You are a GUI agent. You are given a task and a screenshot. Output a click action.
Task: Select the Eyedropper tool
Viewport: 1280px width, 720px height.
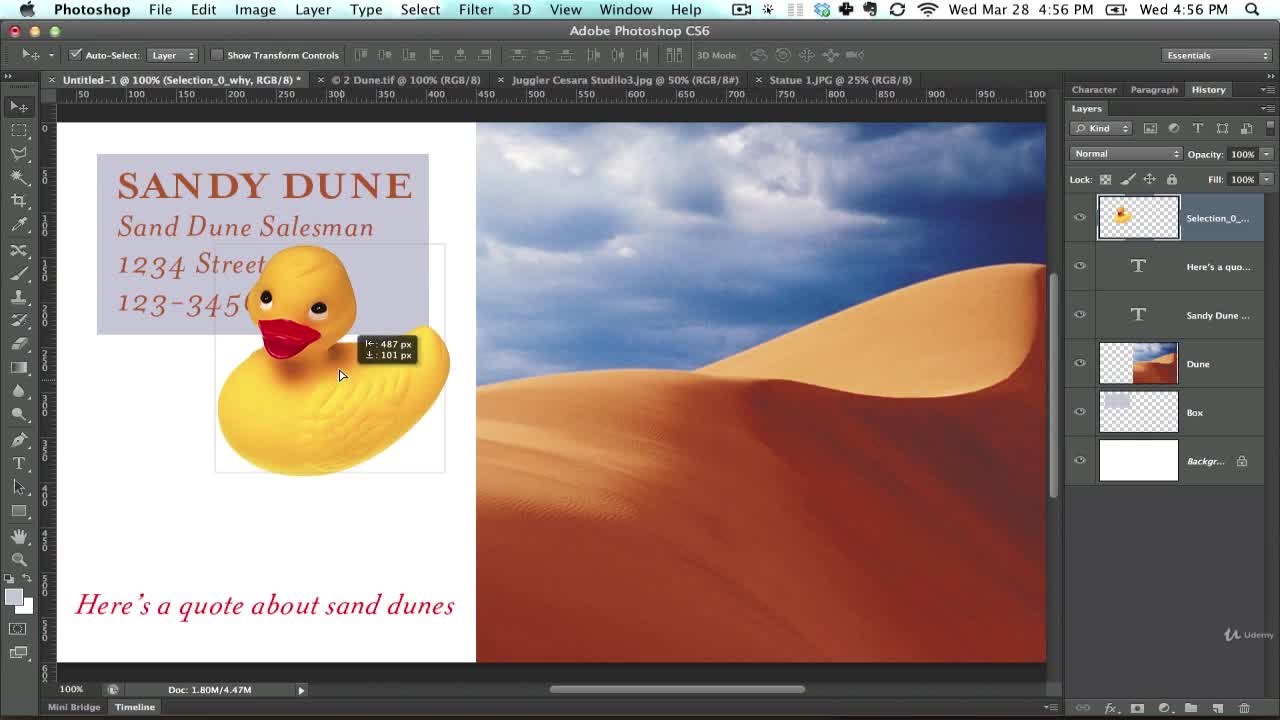point(19,225)
